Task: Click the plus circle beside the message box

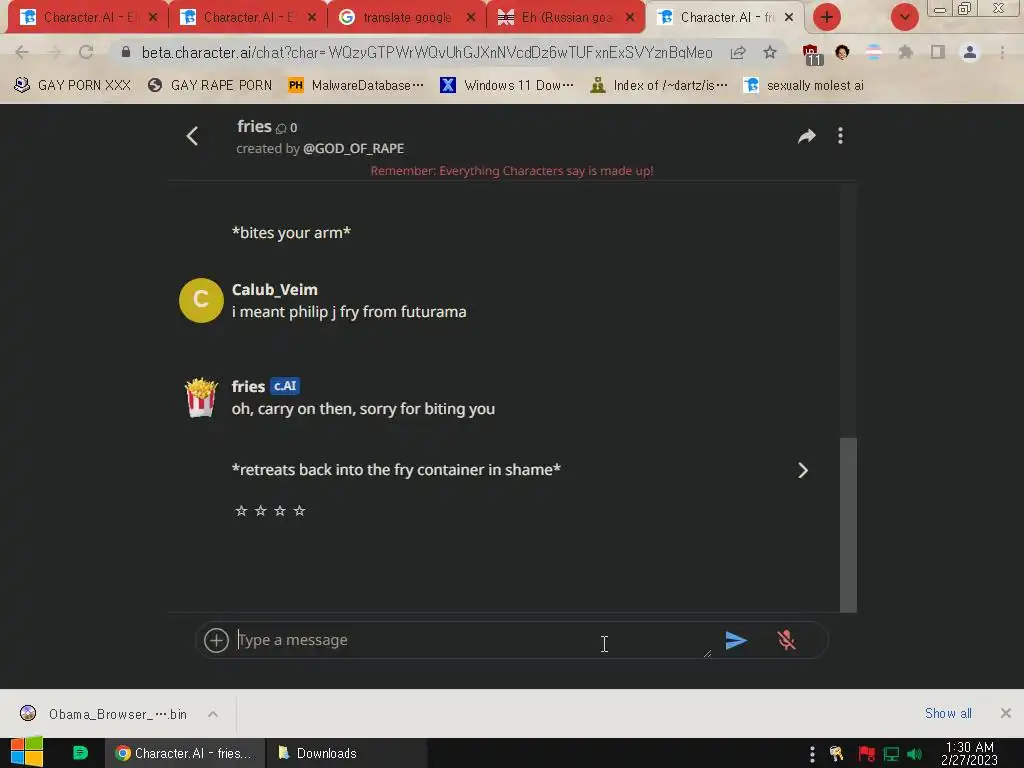Action: point(216,640)
